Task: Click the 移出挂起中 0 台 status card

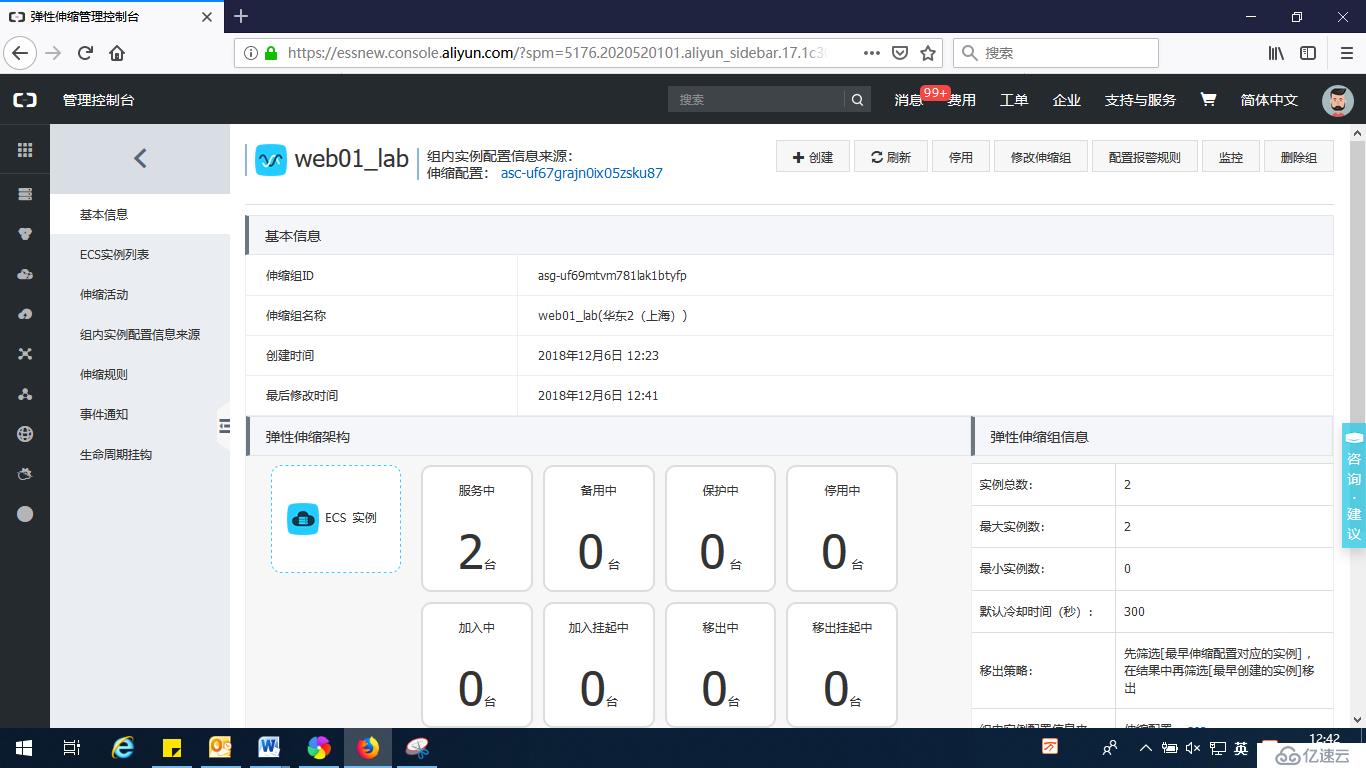Action: click(x=842, y=665)
